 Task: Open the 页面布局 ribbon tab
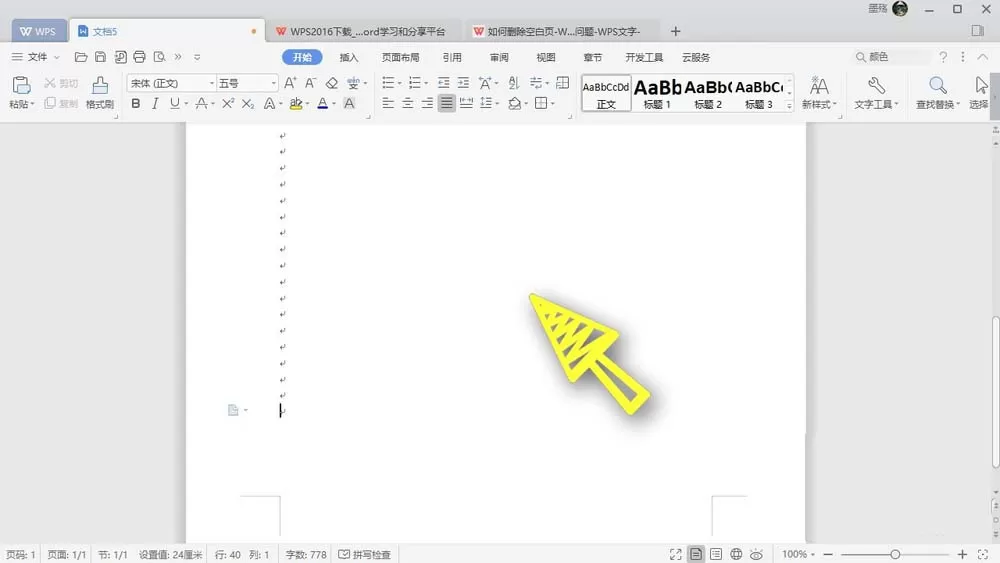pyautogui.click(x=401, y=57)
